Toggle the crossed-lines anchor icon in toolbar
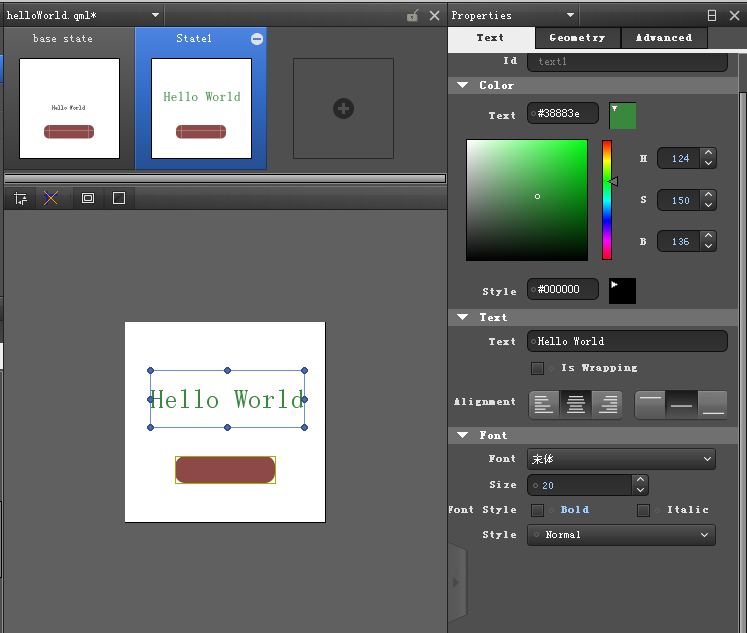The width and height of the screenshot is (747, 633). tap(51, 198)
